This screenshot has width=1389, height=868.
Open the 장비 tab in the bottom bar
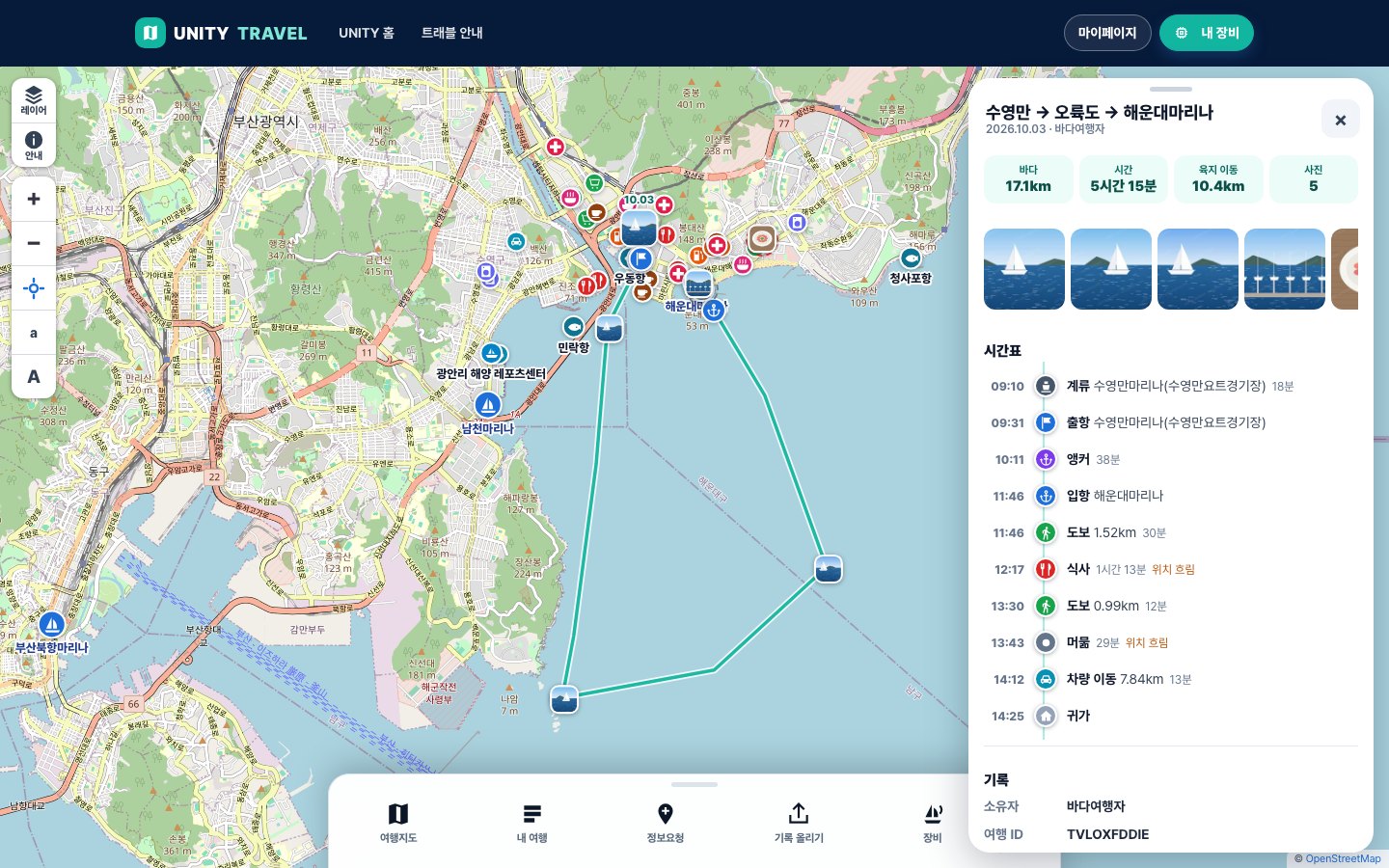click(933, 823)
